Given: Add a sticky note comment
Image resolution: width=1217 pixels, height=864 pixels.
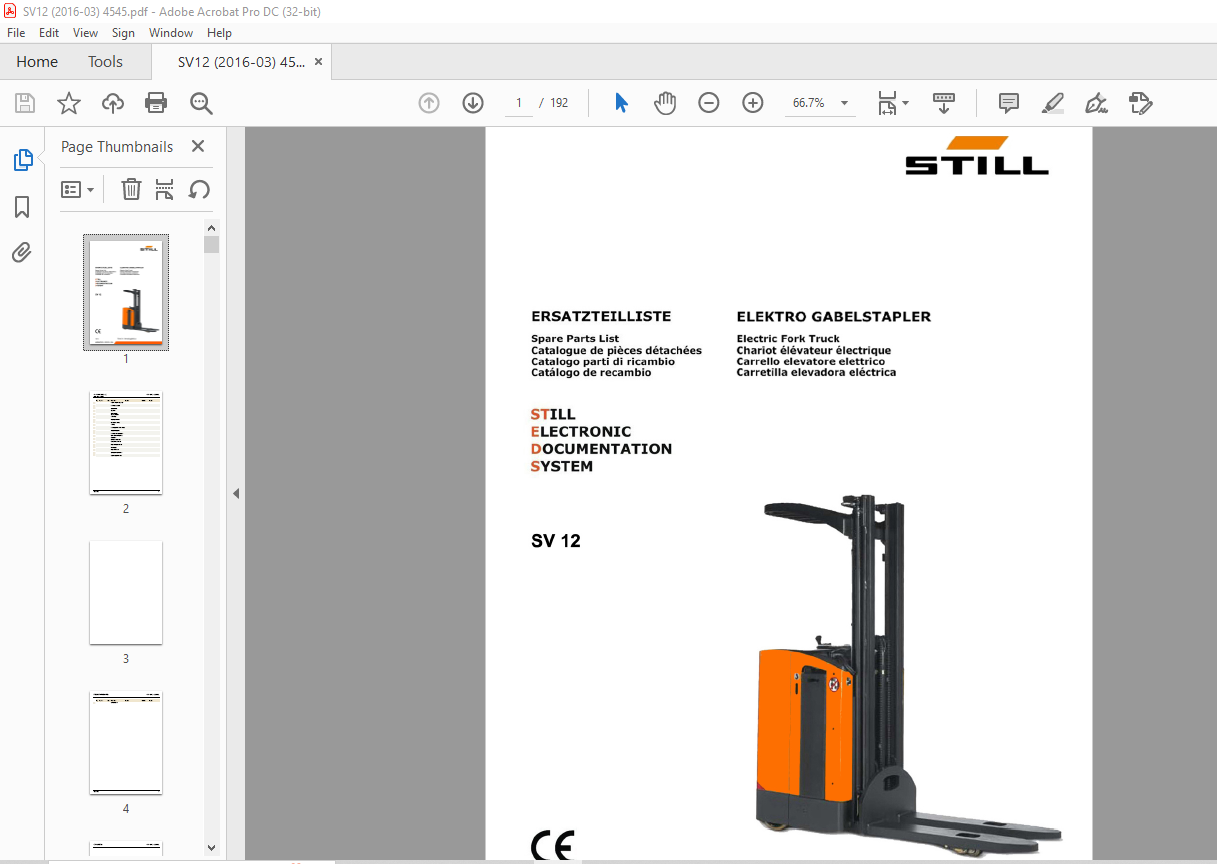Looking at the screenshot, I should pos(1009,103).
